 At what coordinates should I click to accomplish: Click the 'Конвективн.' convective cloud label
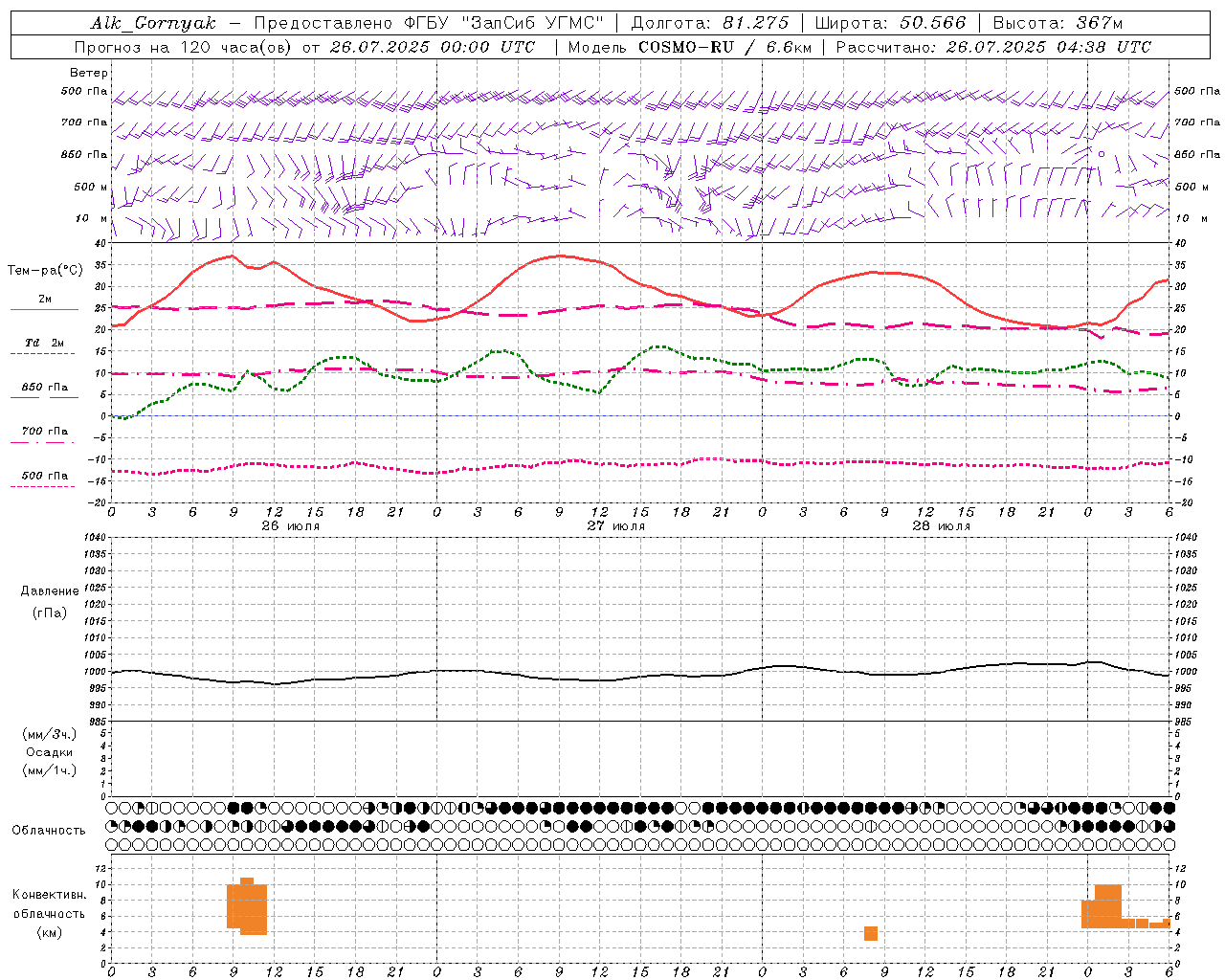[50, 894]
